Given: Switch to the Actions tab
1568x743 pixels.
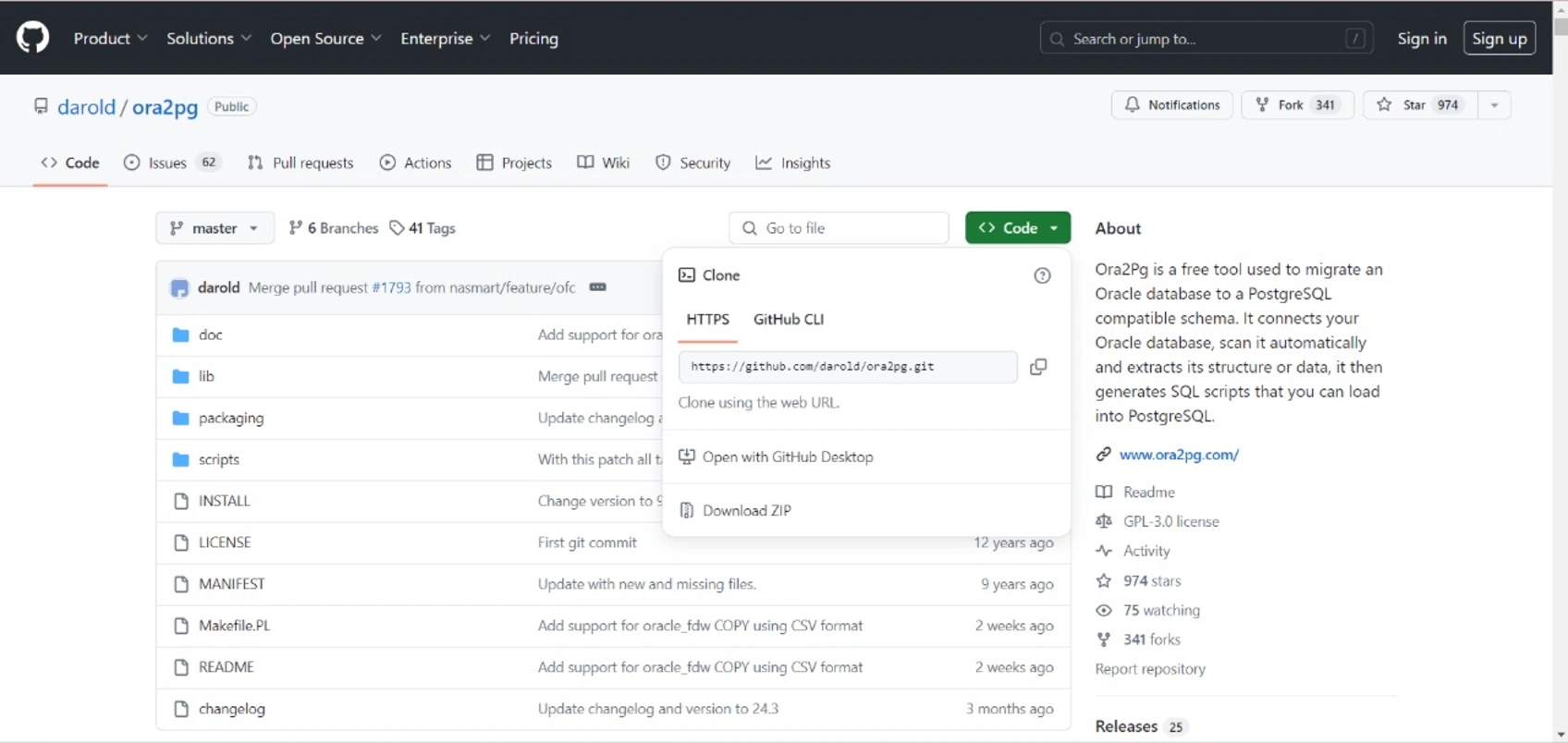Looking at the screenshot, I should (x=416, y=163).
